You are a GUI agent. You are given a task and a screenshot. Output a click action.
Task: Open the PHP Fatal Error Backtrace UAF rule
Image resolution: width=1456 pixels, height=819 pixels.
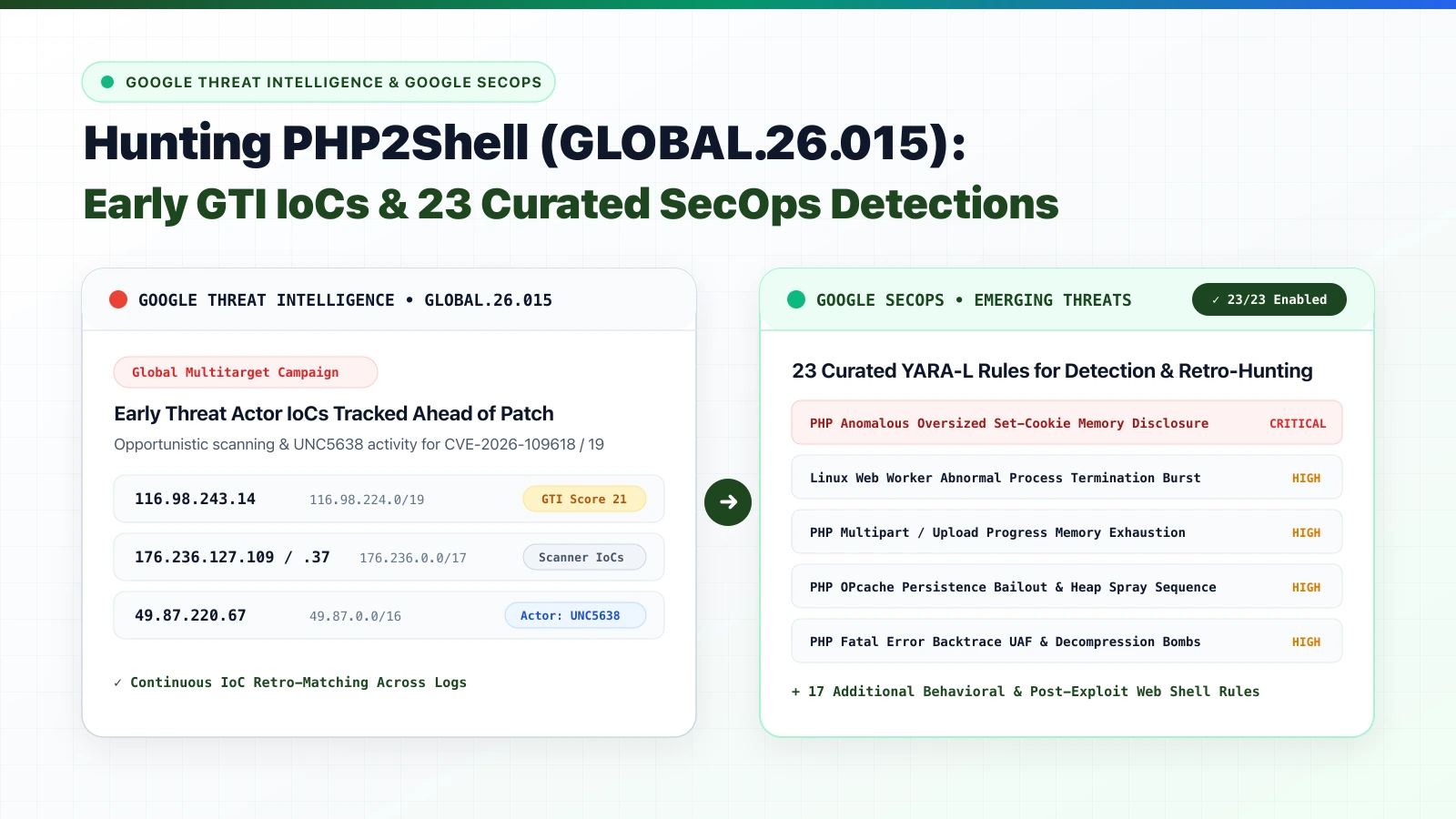(1067, 642)
